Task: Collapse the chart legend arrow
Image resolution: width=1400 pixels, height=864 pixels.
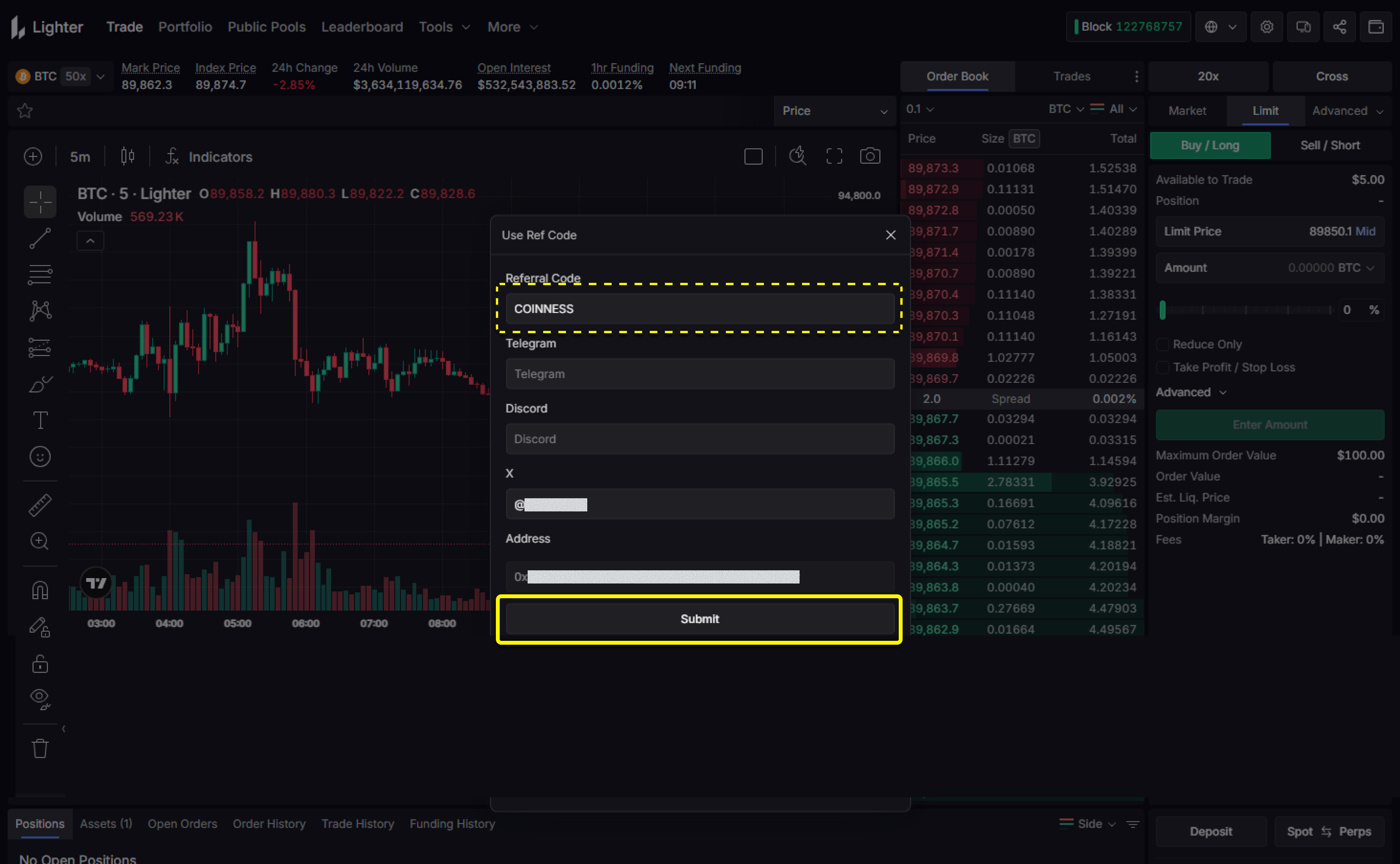Action: [x=90, y=241]
